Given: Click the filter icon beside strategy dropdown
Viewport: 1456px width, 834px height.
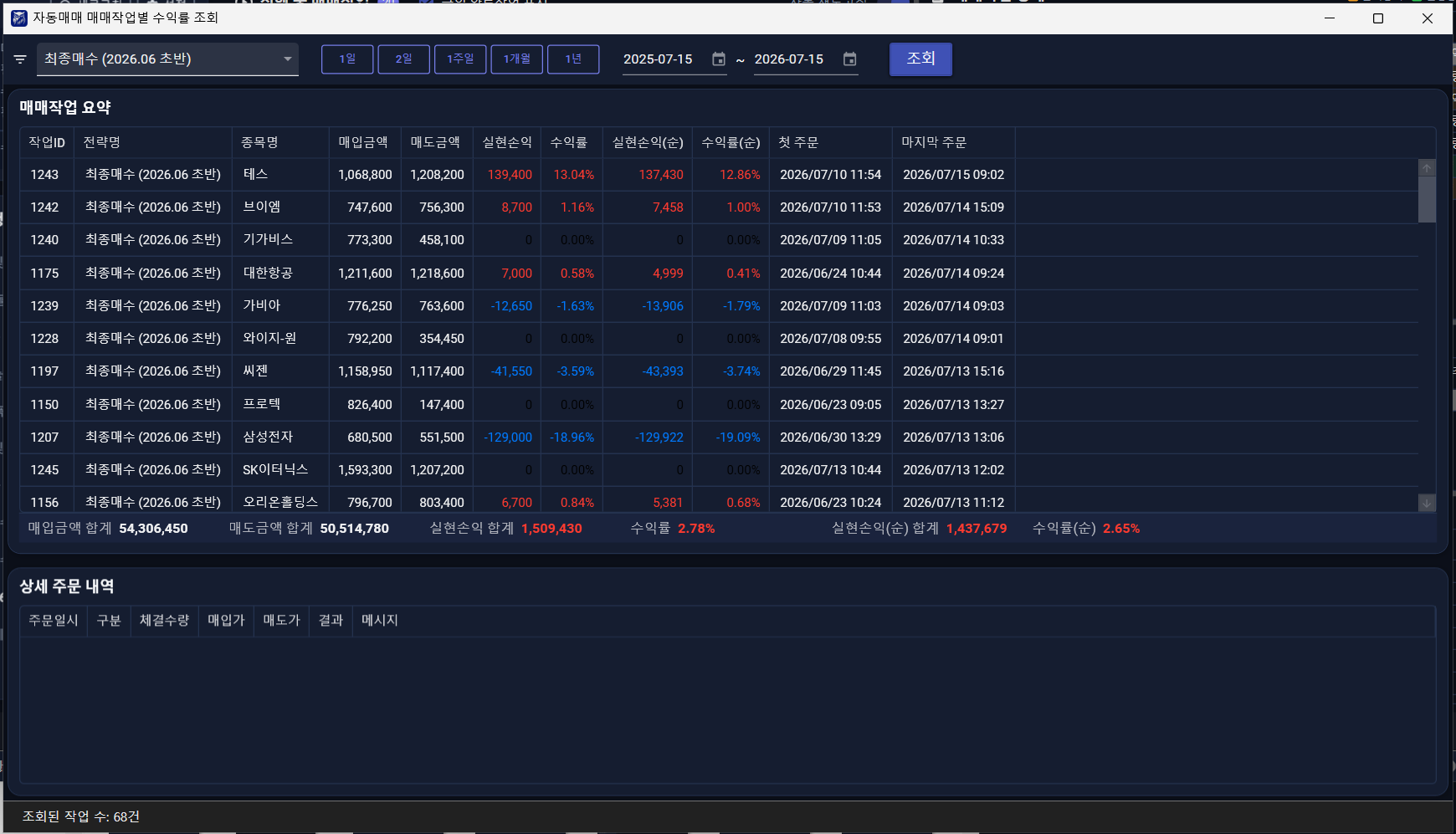Looking at the screenshot, I should click(x=20, y=59).
